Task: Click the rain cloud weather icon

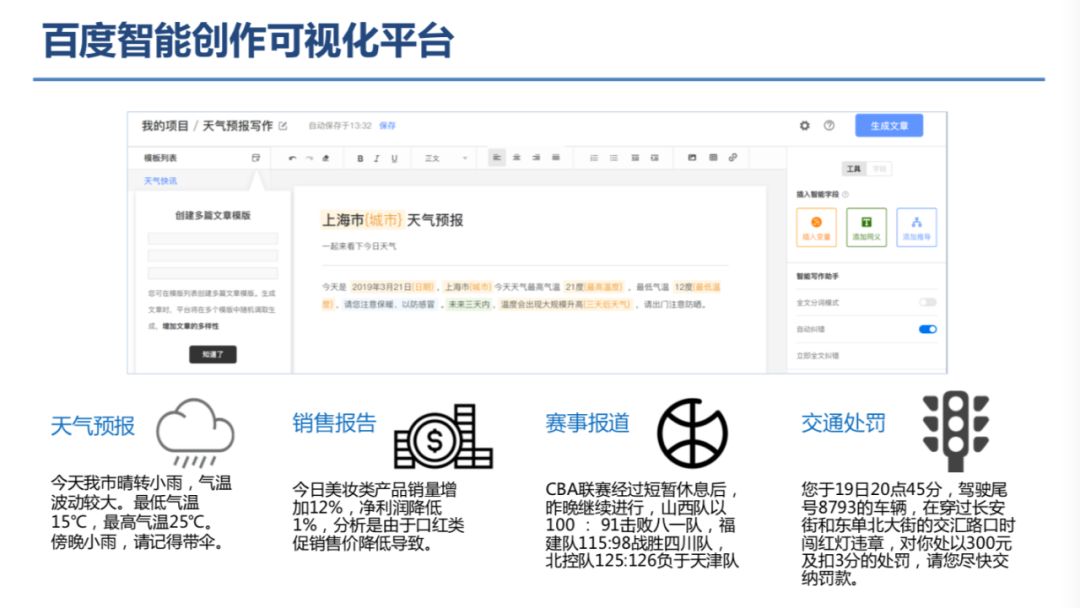Action: [x=196, y=432]
